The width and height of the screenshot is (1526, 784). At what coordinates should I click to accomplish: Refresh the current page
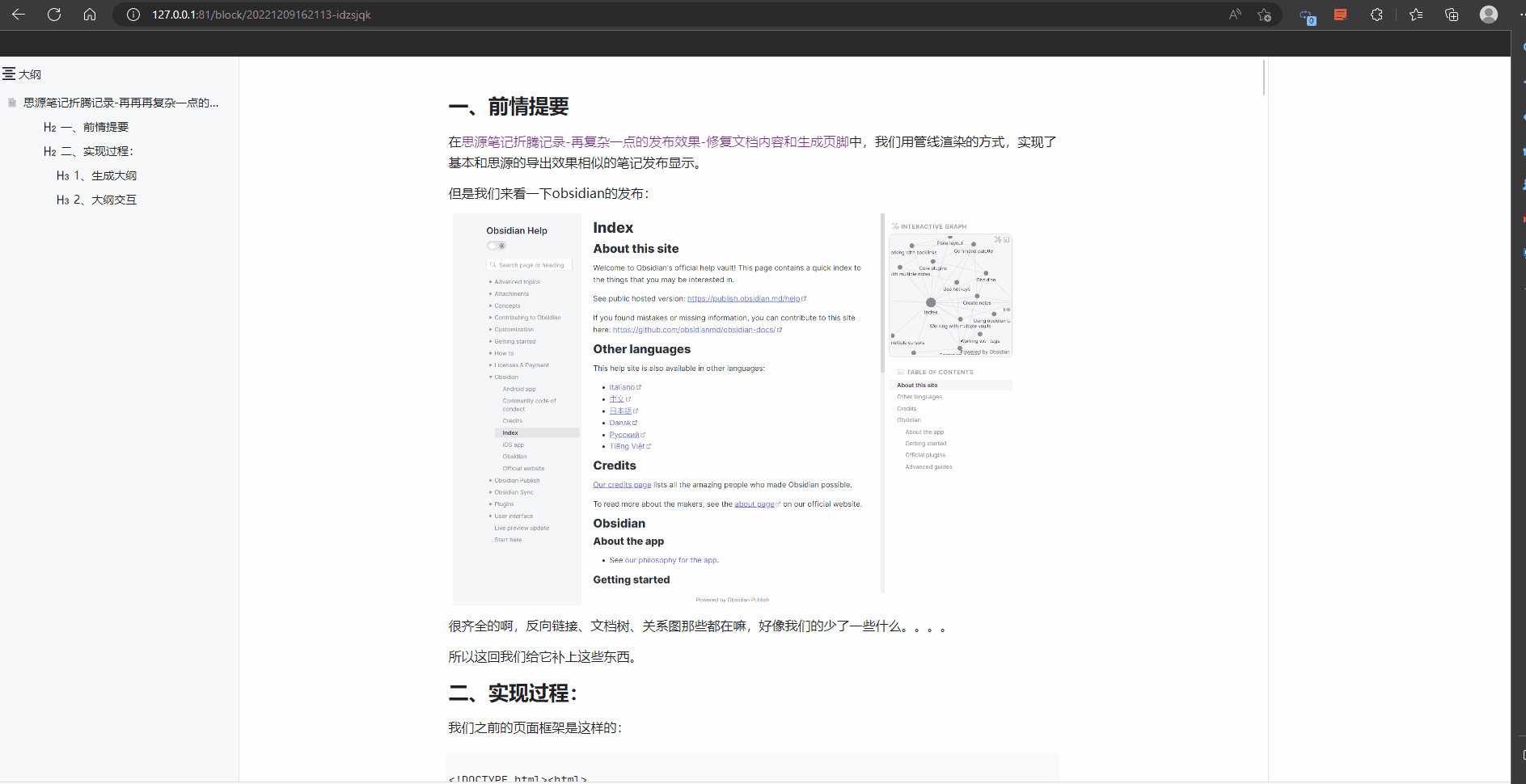coord(54,14)
